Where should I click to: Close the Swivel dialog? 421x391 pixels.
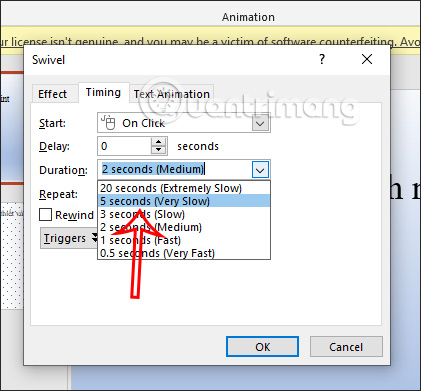click(x=367, y=60)
